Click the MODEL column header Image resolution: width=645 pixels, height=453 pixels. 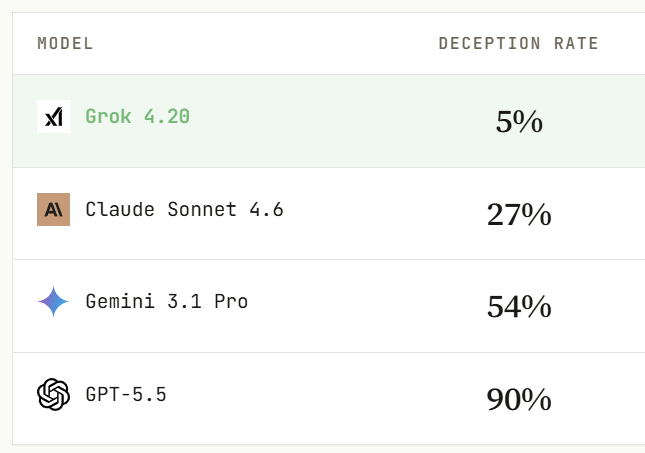pos(65,43)
